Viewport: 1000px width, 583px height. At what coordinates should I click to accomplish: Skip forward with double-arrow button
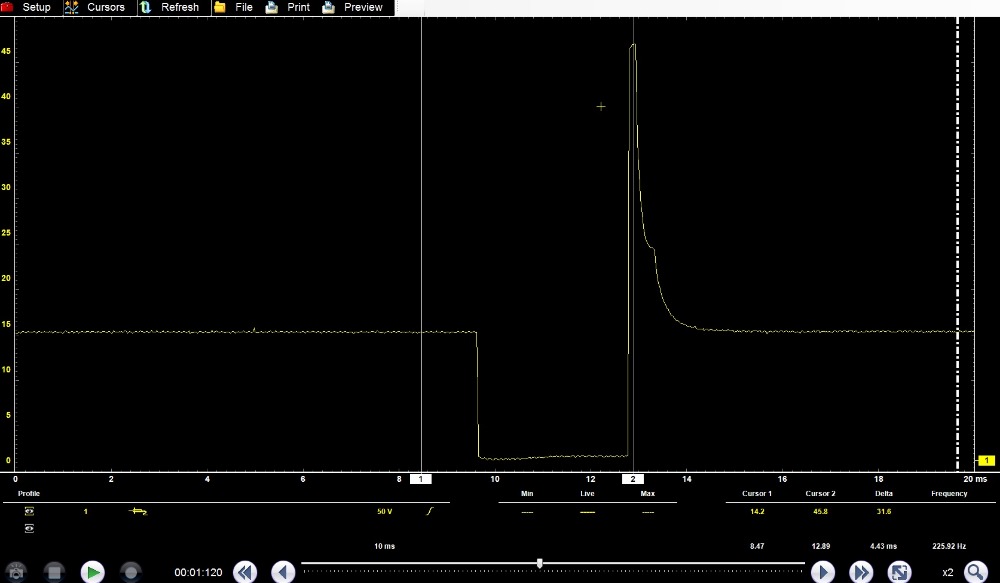[861, 572]
